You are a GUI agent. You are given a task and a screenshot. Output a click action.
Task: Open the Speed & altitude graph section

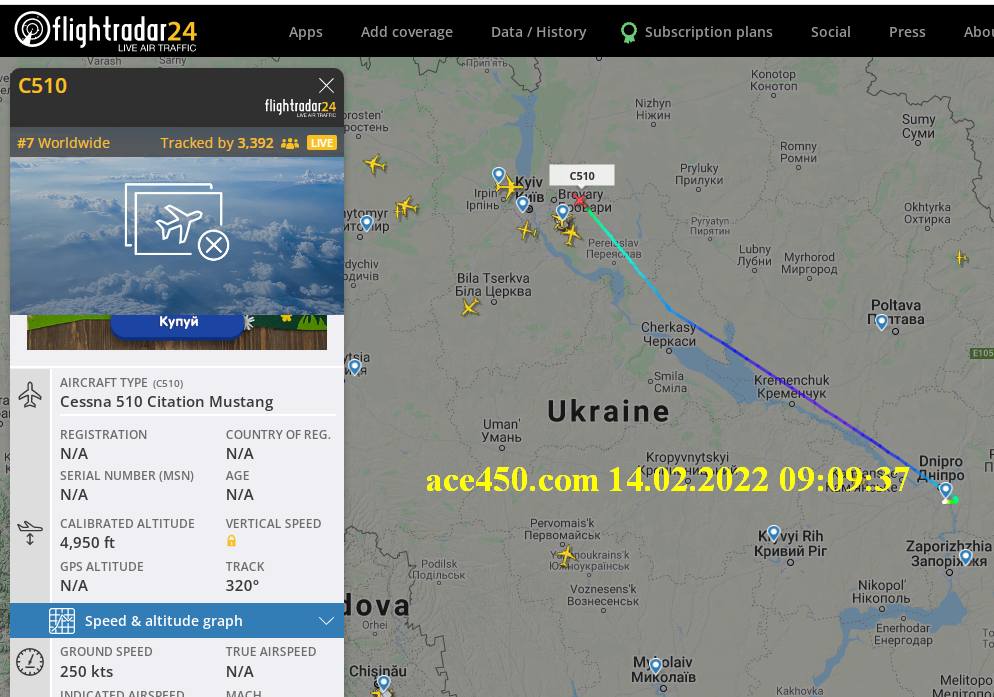coord(177,621)
